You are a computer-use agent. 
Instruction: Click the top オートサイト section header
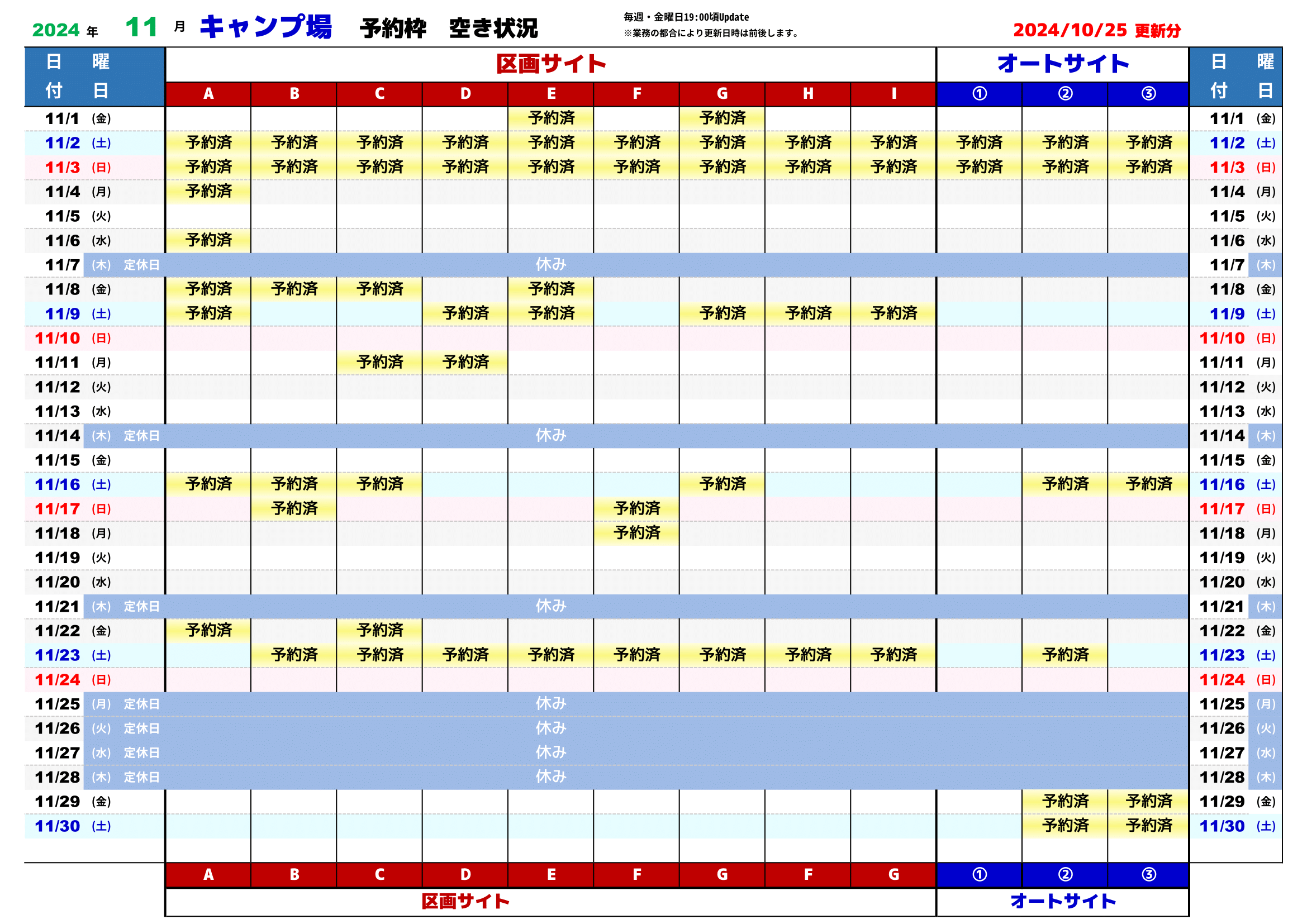(x=1063, y=64)
